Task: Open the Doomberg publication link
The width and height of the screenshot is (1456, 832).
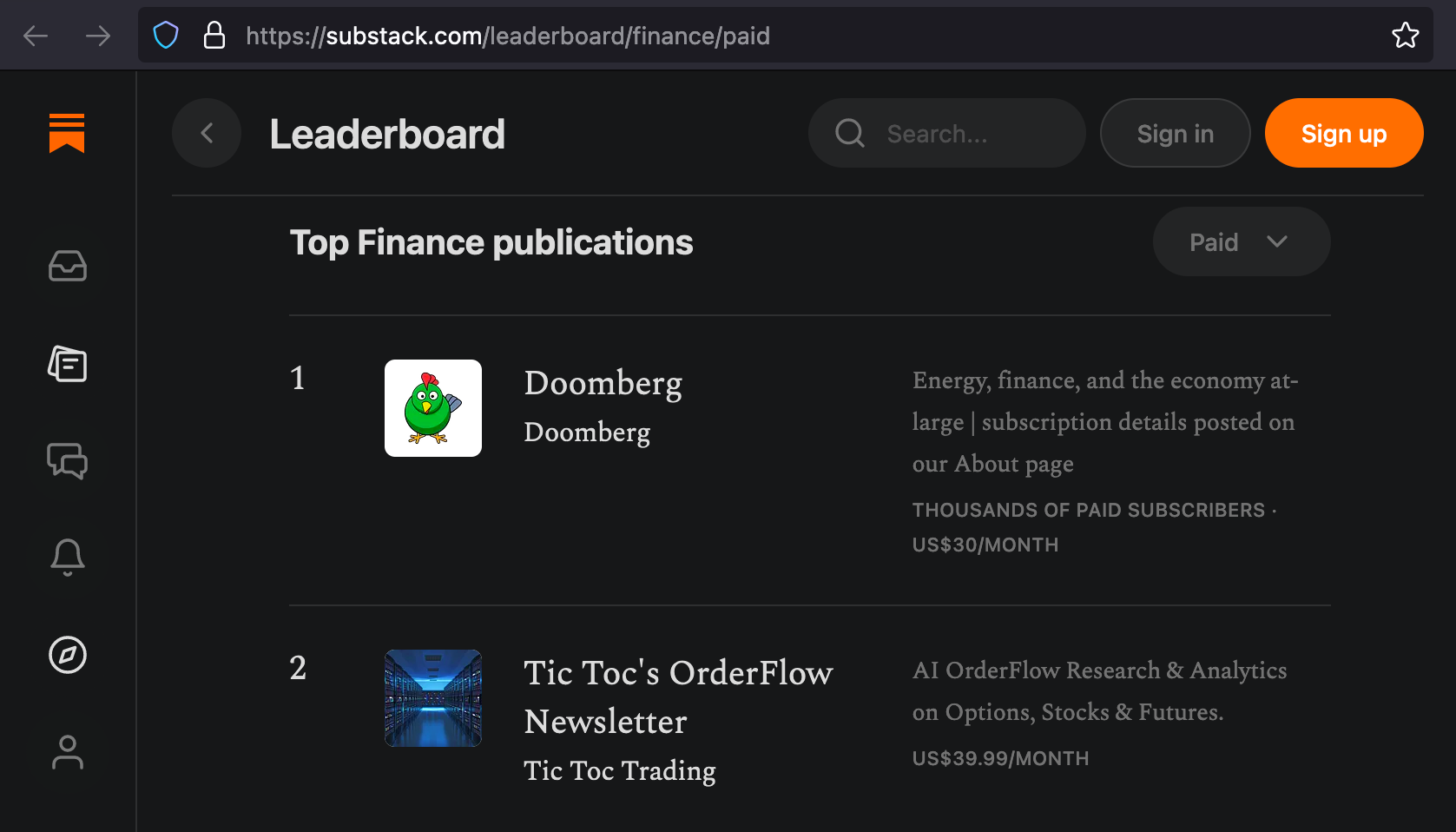Action: [x=603, y=382]
